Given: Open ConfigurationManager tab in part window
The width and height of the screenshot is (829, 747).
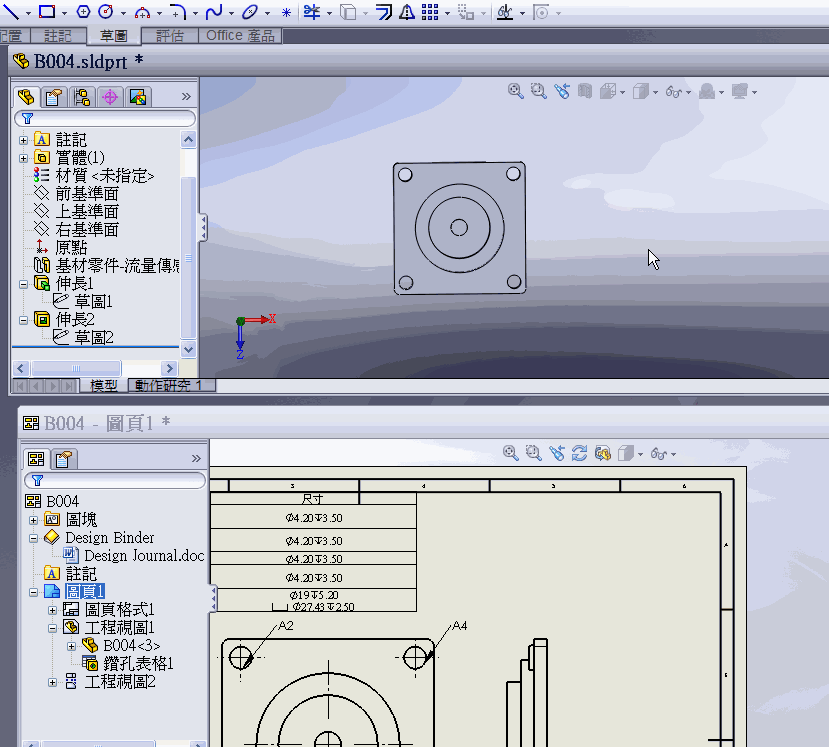Looking at the screenshot, I should tap(82, 97).
